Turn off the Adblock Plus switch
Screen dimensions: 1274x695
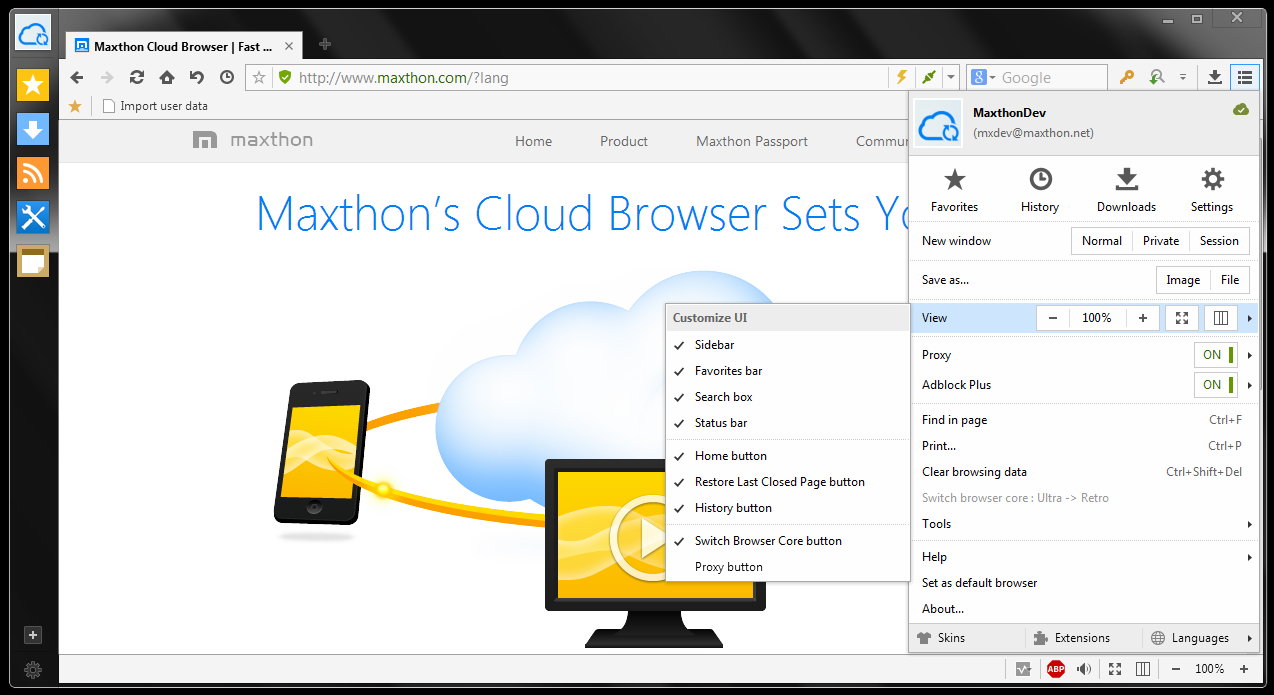pyautogui.click(x=1215, y=385)
